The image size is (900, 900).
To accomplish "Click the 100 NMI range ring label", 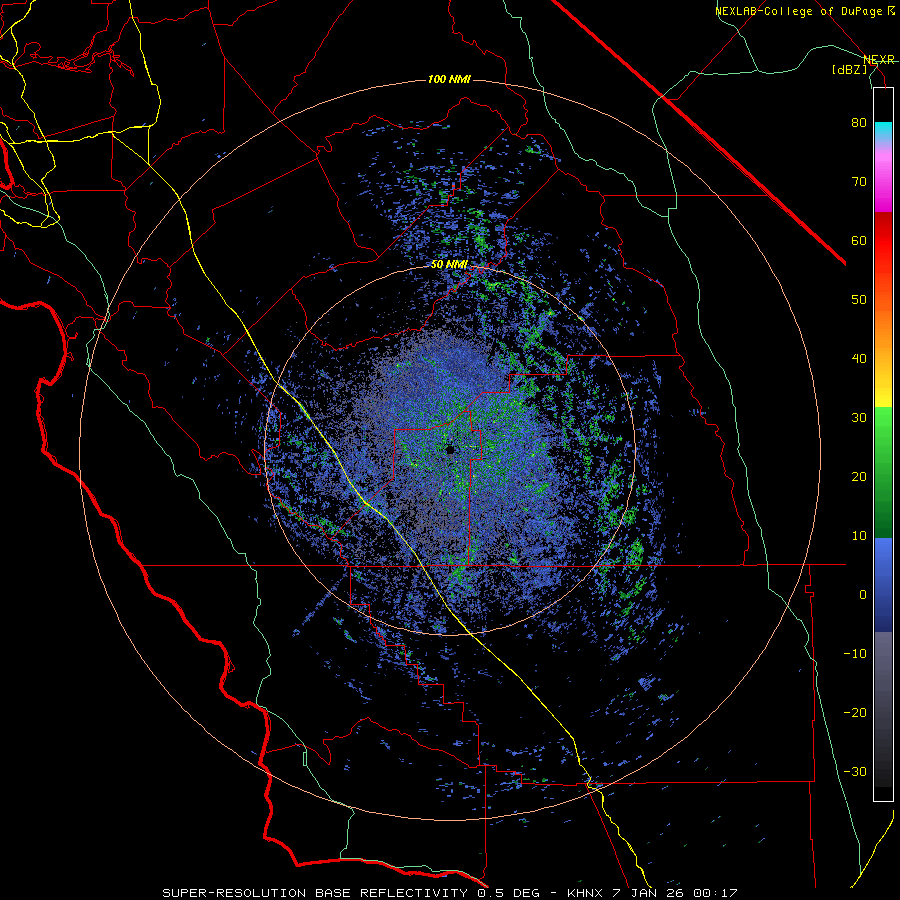I will (x=449, y=79).
